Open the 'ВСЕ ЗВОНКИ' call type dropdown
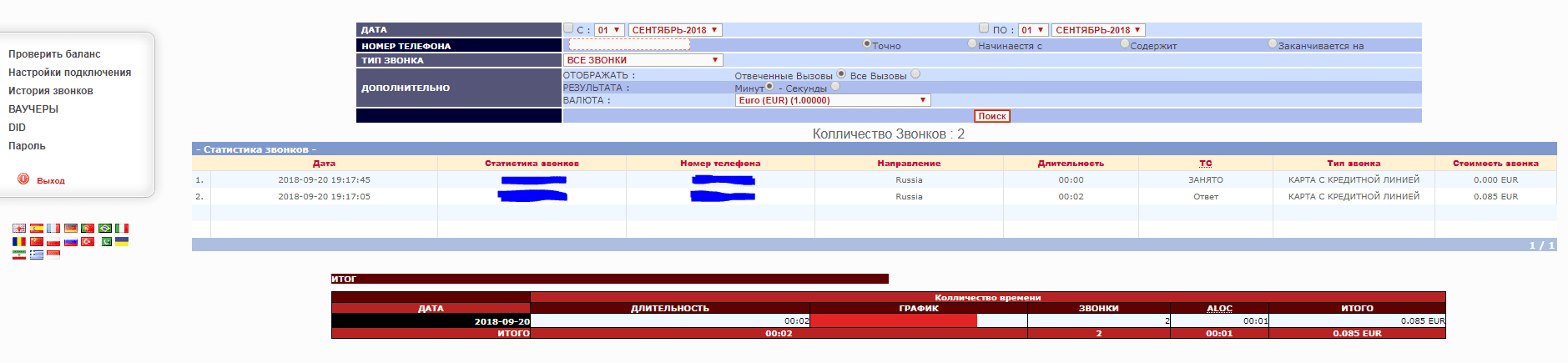1568x363 pixels. click(643, 60)
